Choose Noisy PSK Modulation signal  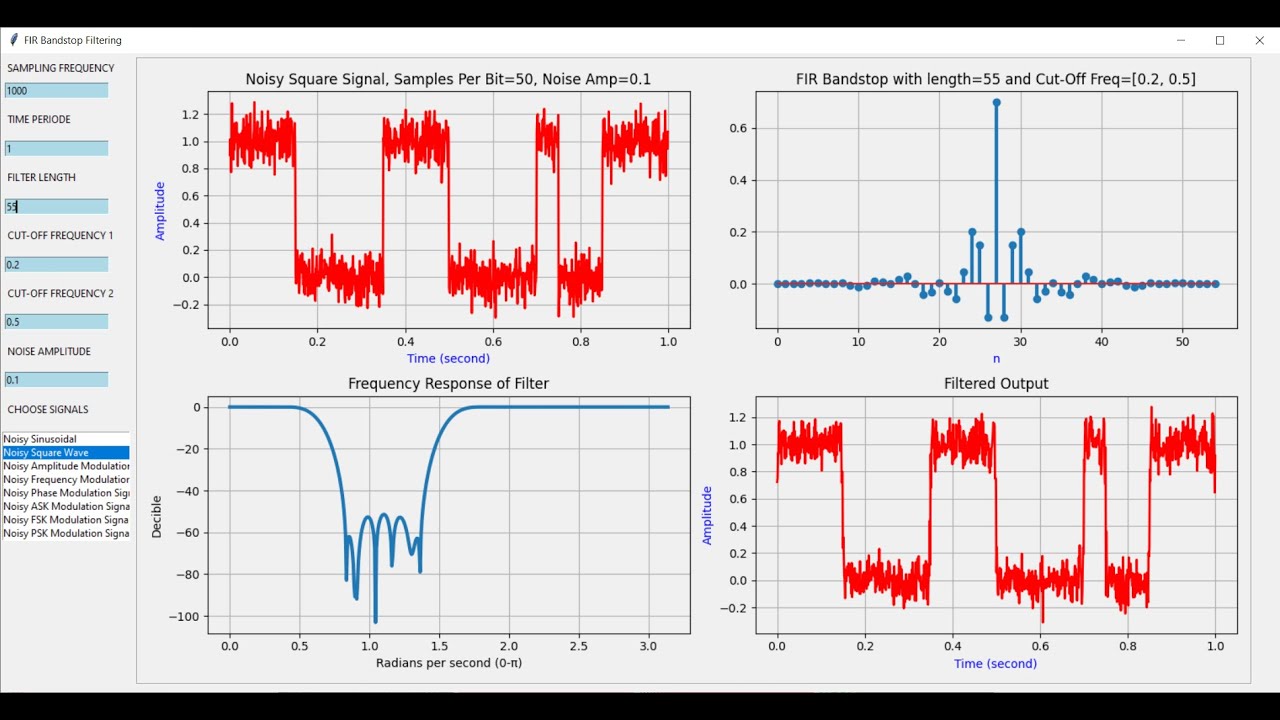tap(66, 534)
